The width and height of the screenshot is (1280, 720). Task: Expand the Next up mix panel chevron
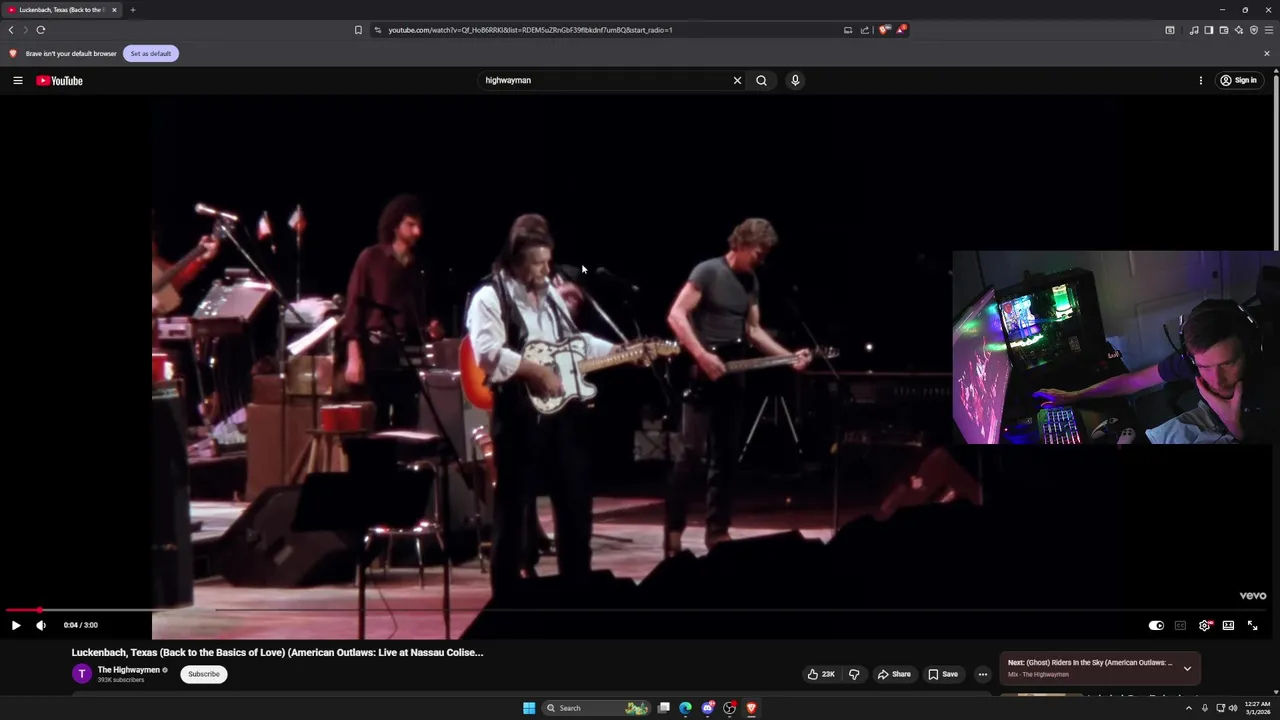pyautogui.click(x=1187, y=669)
